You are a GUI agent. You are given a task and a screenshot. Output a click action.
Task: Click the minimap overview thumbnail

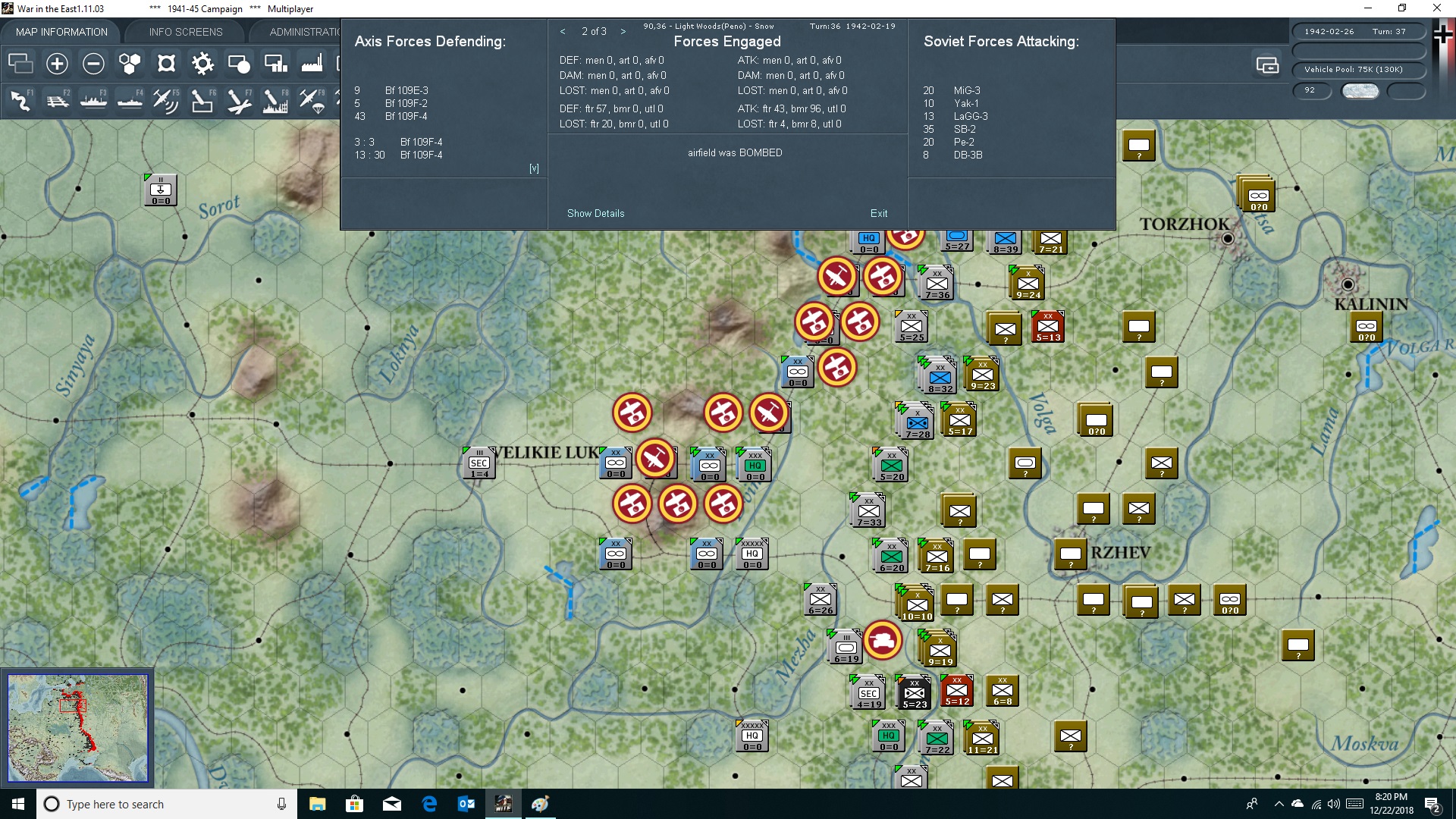pyautogui.click(x=77, y=728)
